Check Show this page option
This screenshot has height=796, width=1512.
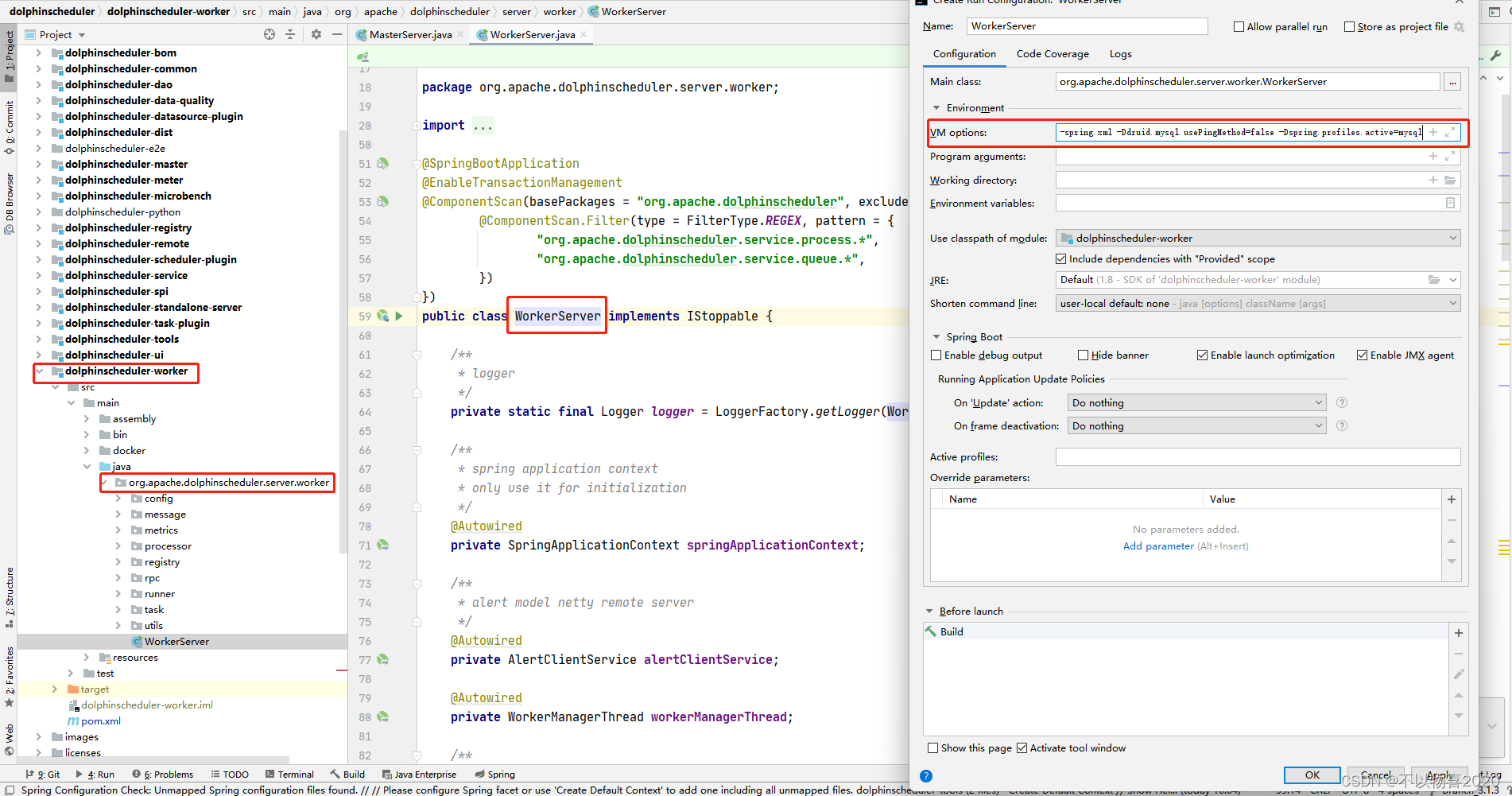(932, 747)
